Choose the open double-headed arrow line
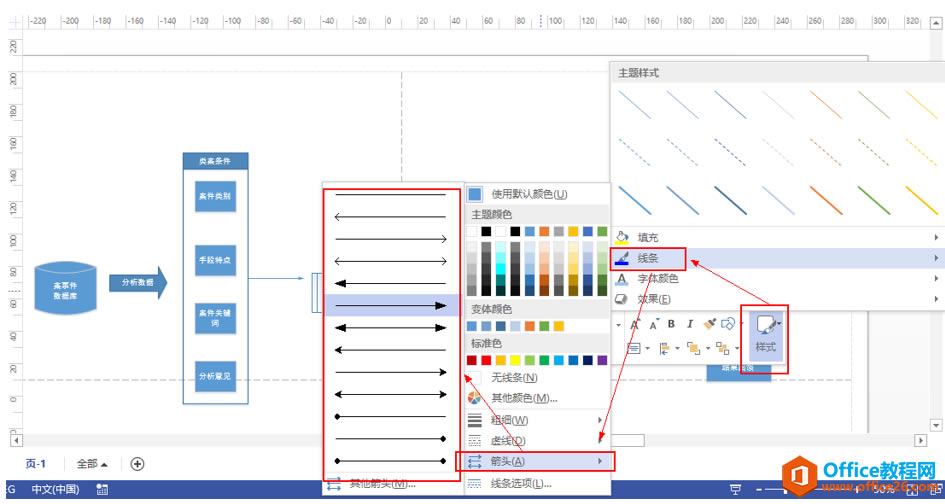 tap(391, 261)
